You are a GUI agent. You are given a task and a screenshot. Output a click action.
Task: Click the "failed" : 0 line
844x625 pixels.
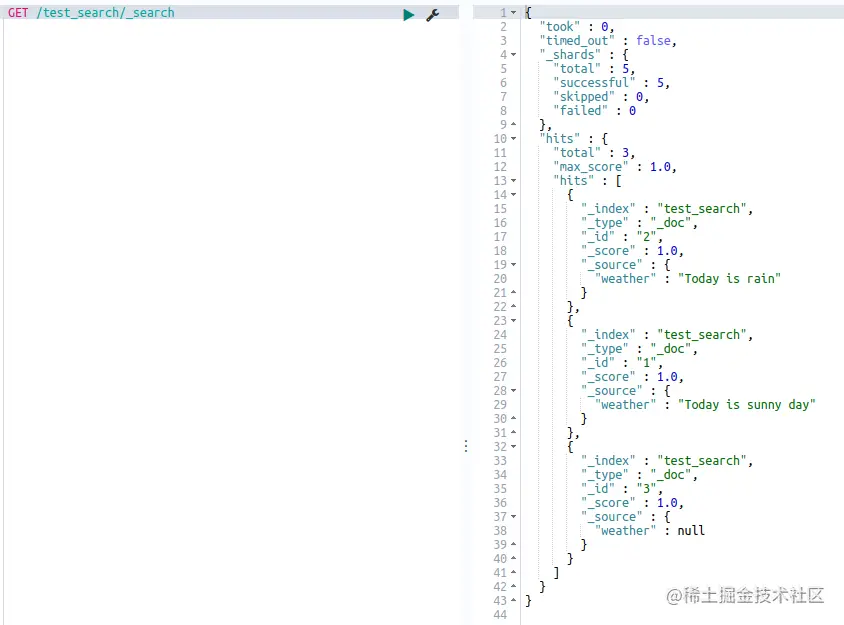click(x=595, y=110)
